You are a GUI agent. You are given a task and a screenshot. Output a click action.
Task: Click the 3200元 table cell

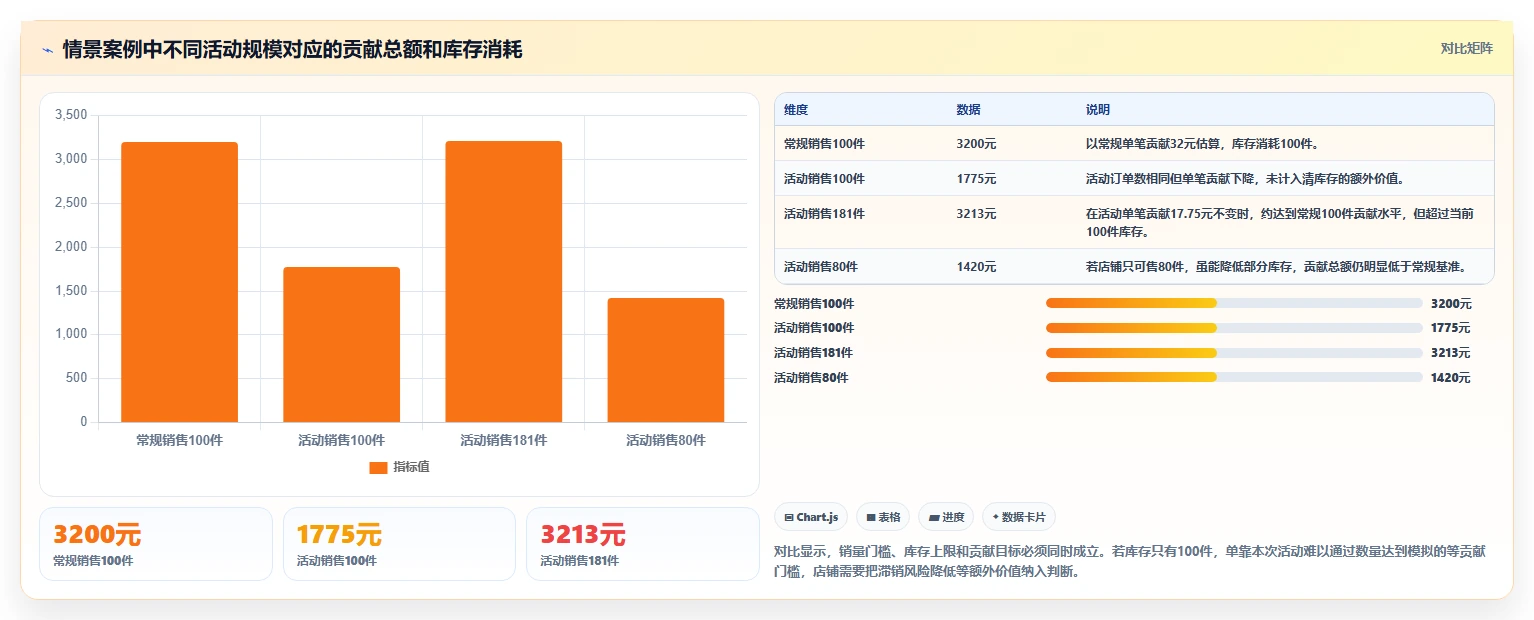[x=976, y=144]
